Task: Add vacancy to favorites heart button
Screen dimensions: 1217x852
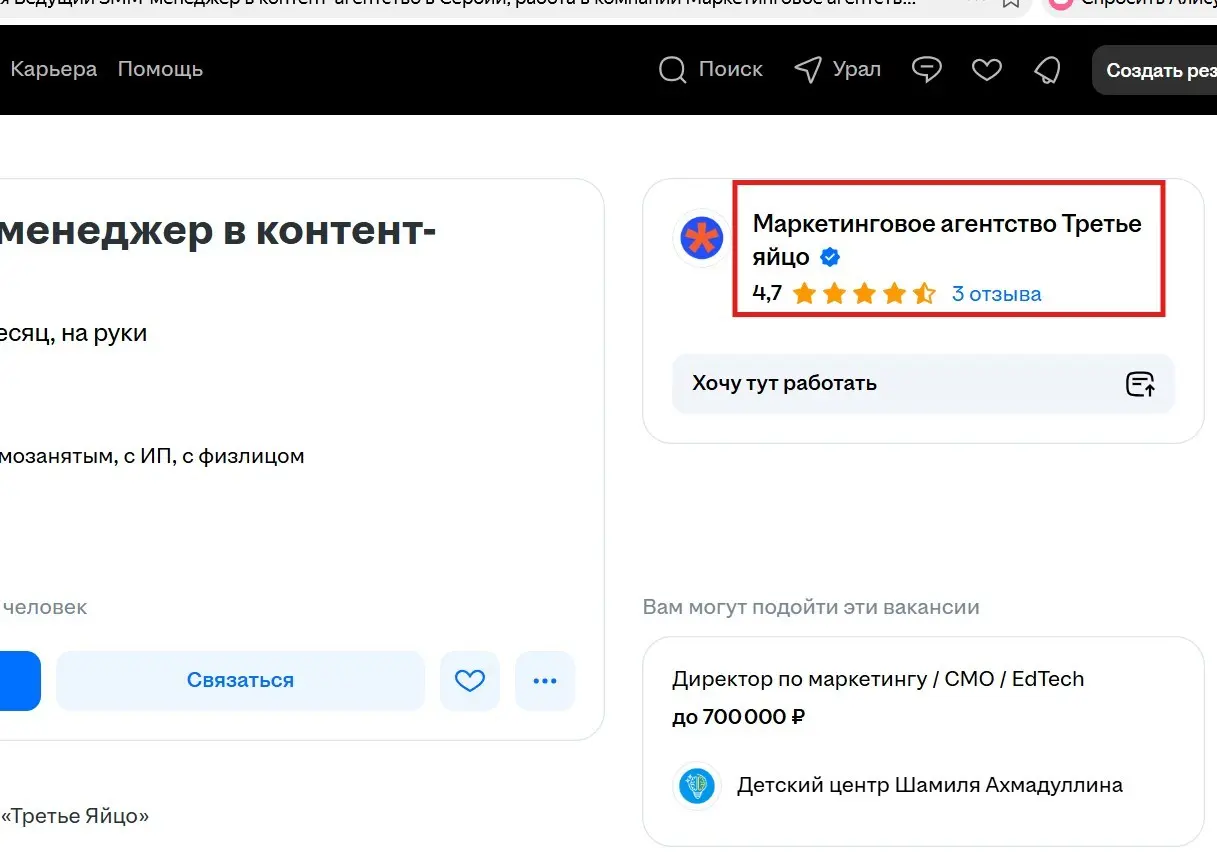Action: (x=470, y=681)
